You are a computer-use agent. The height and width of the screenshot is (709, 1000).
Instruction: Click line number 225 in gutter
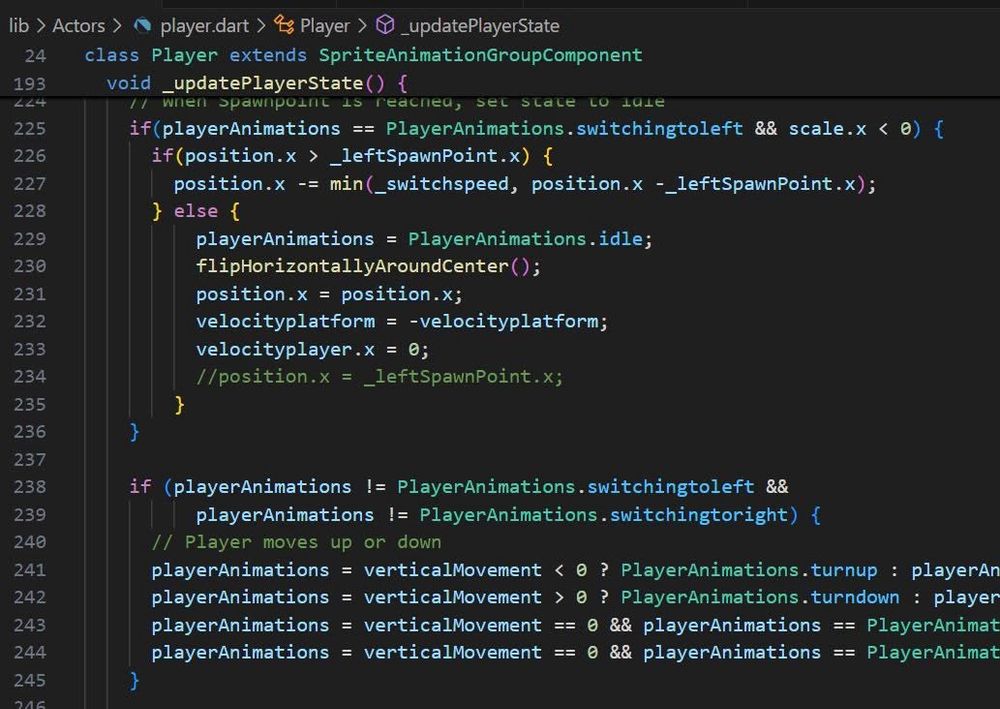click(30, 129)
